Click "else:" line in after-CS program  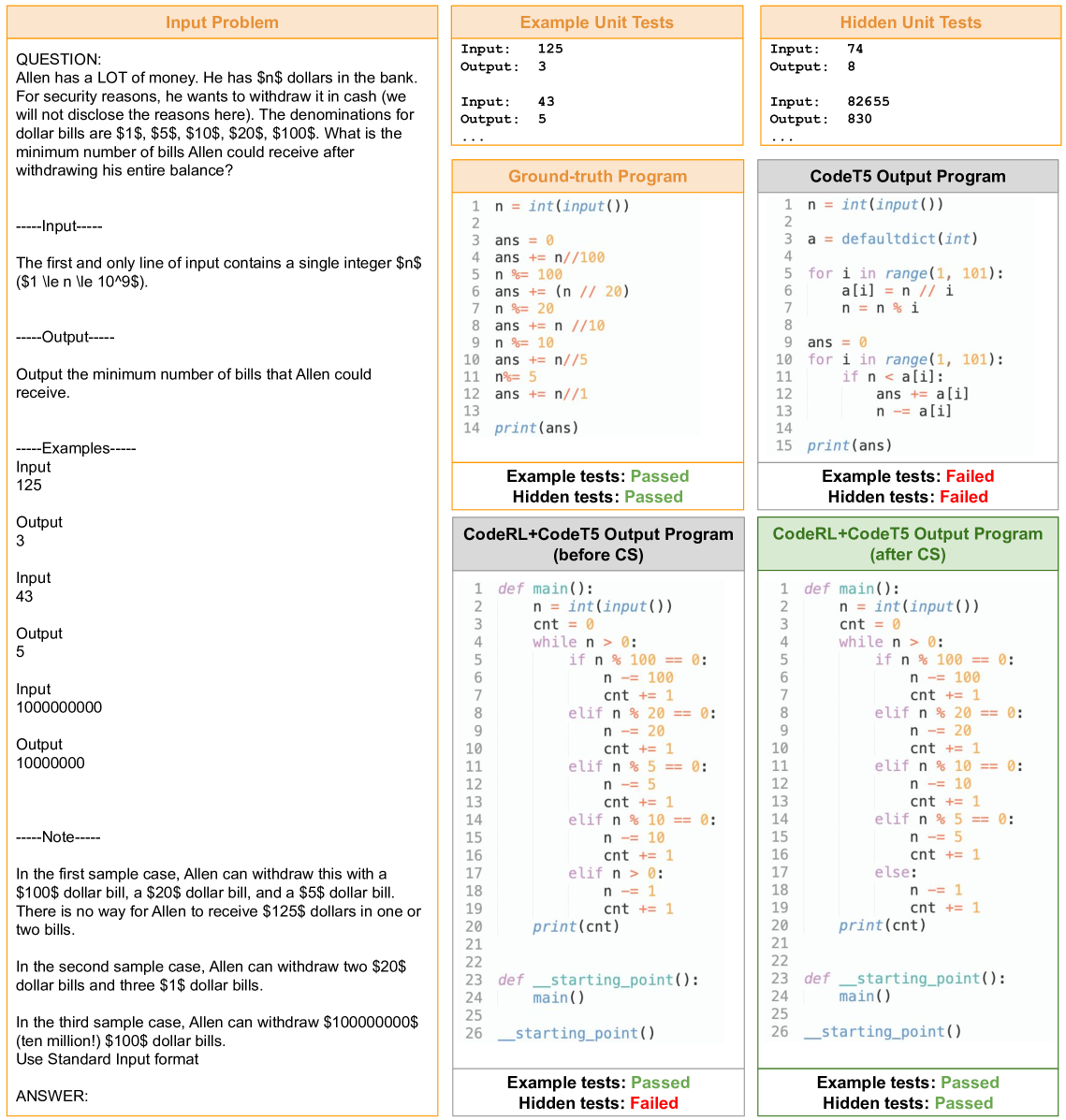point(896,872)
